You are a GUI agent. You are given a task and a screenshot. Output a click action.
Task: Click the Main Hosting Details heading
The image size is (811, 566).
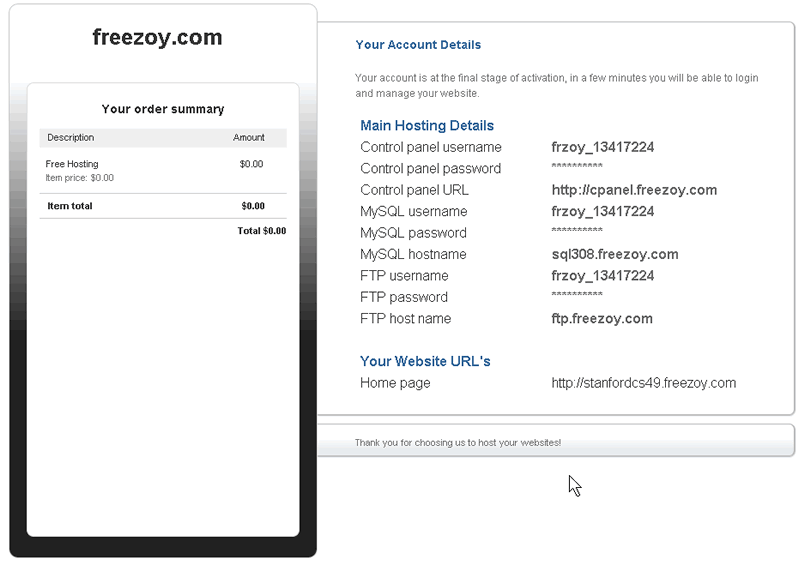point(427,126)
